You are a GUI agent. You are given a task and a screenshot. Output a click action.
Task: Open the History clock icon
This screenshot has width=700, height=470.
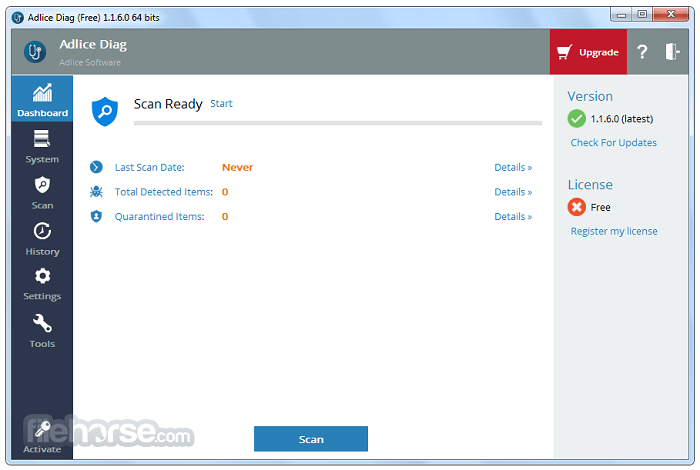click(x=42, y=232)
